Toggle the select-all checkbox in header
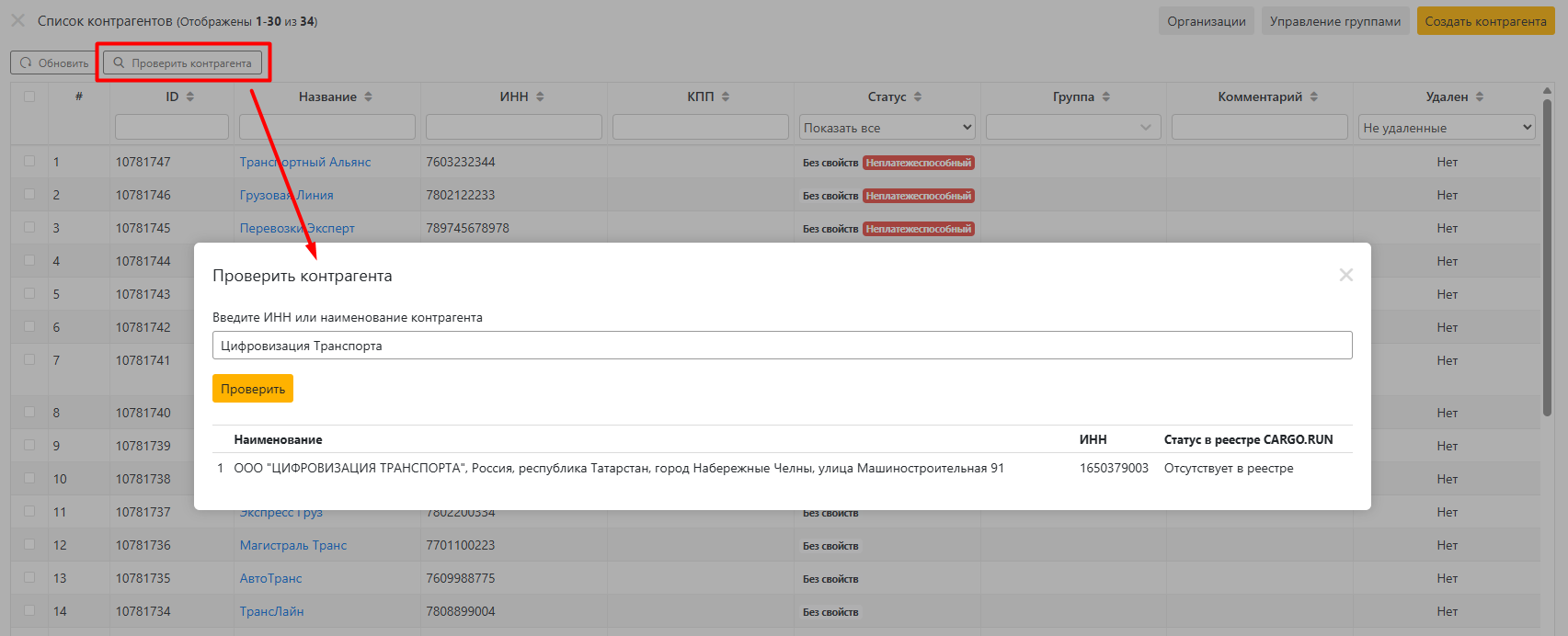The image size is (1568, 636). [29, 97]
